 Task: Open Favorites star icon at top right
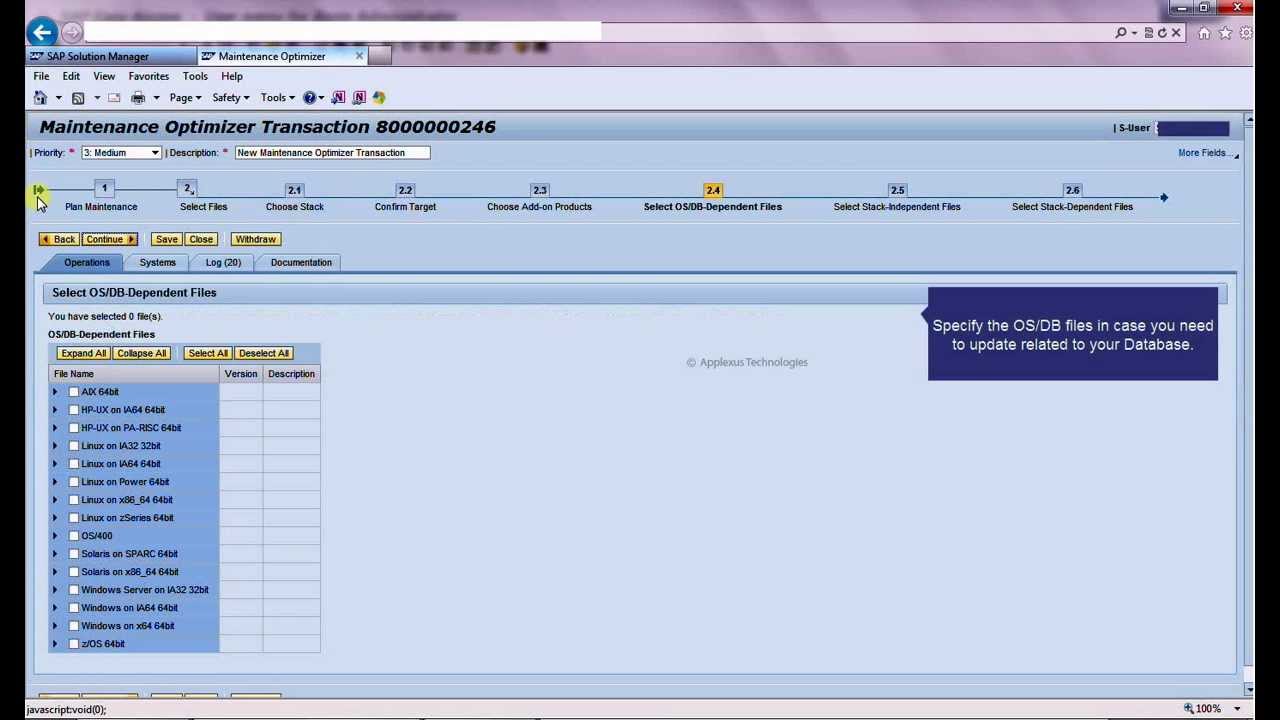1225,34
